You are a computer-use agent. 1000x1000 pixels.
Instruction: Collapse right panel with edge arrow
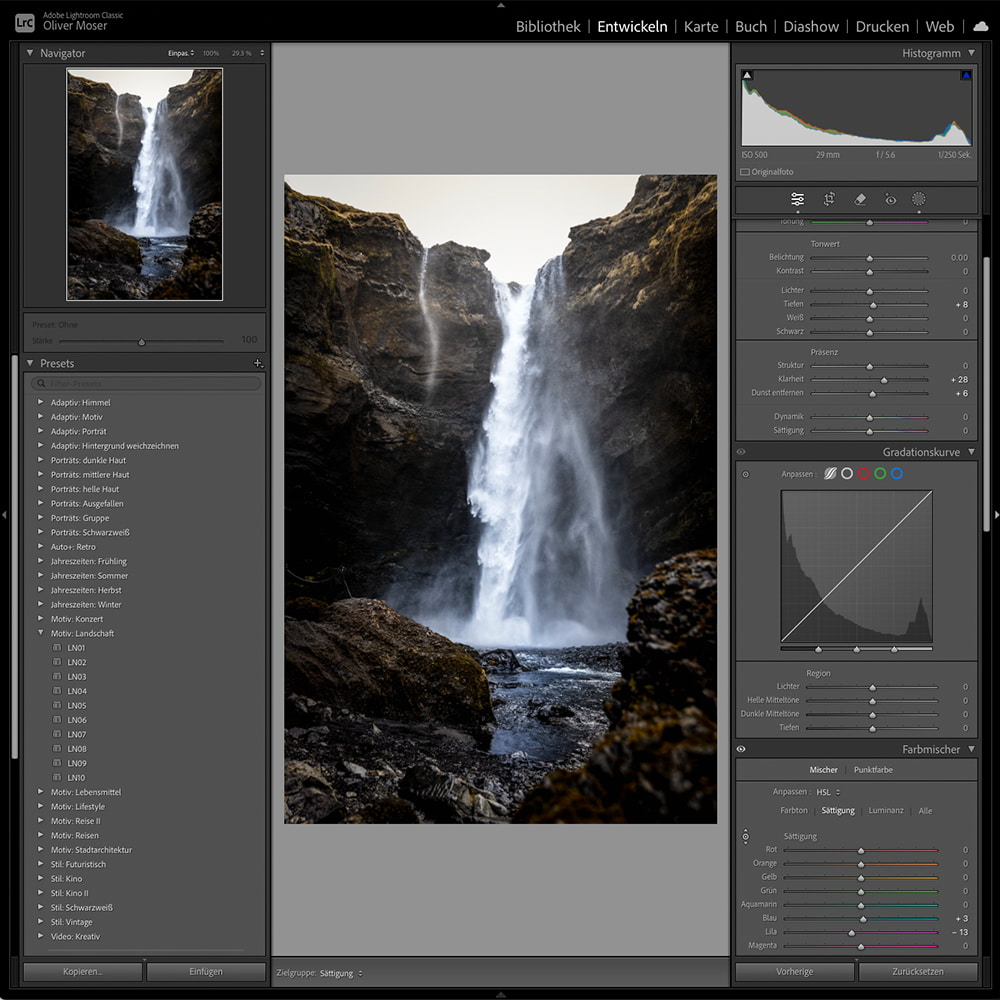pos(996,514)
